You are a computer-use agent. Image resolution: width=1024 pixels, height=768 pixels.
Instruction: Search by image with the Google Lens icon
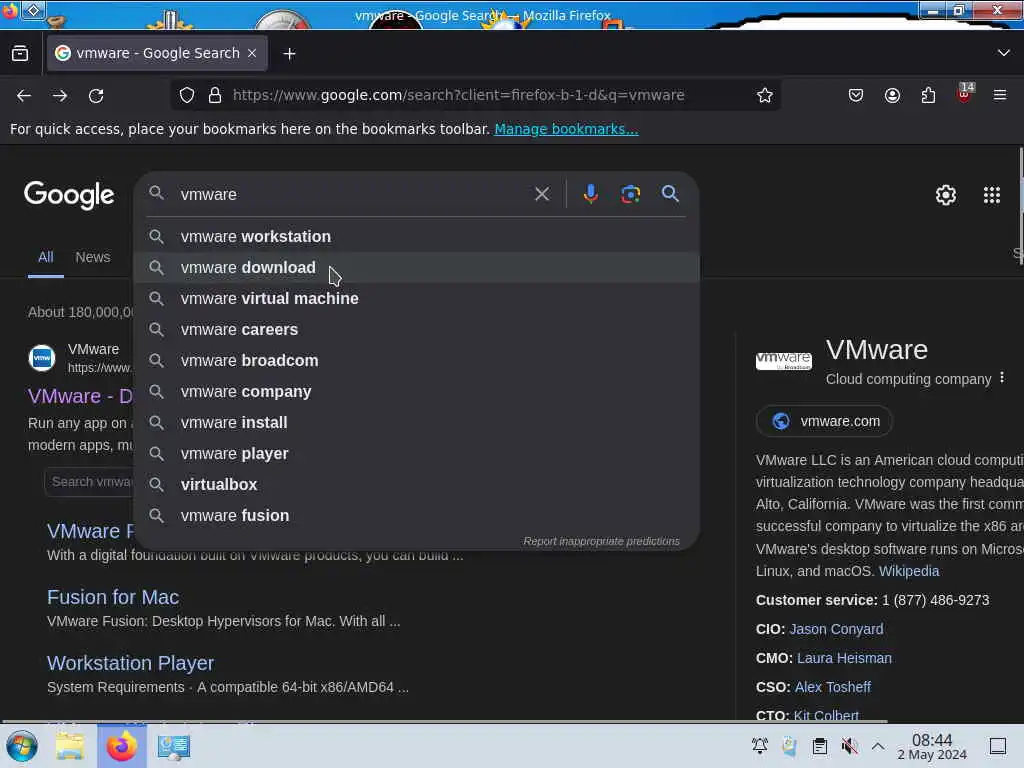pyautogui.click(x=630, y=194)
